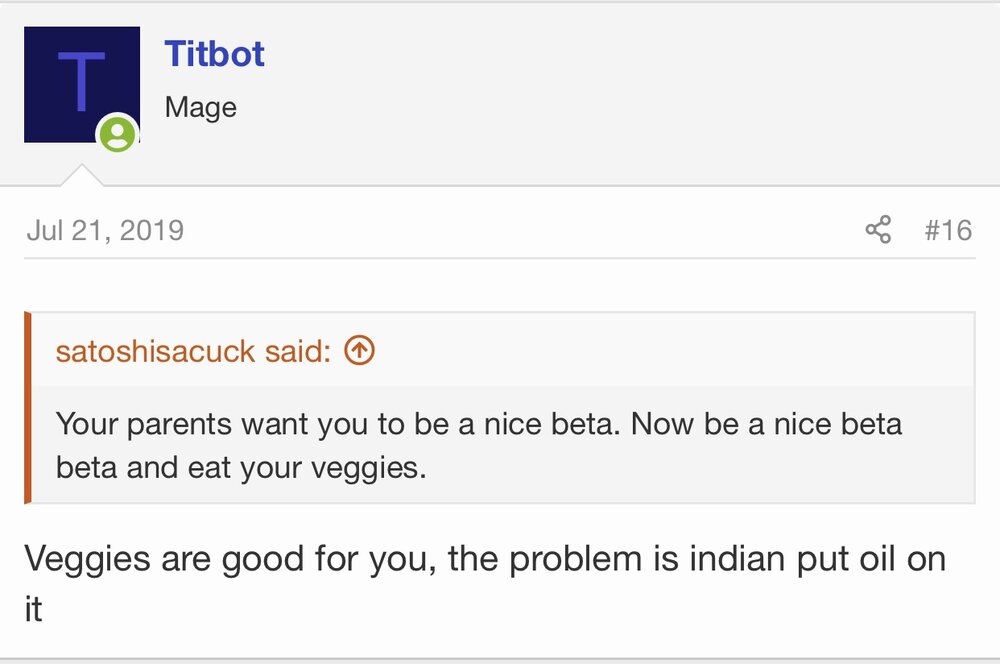The width and height of the screenshot is (1000, 664).
Task: Open Titbot's profile from the T avatar
Action: 82,84
